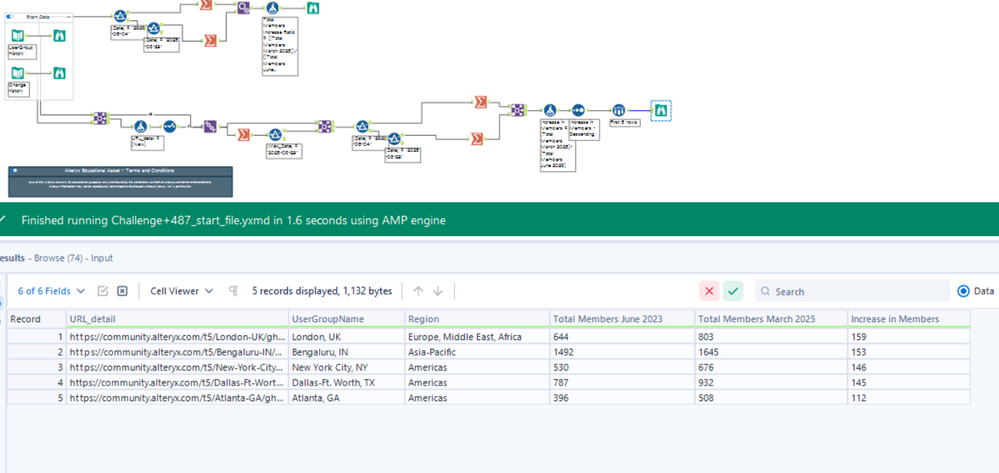Select the Filter tool annotated Max_Date
The image size is (999, 473).
[x=276, y=135]
